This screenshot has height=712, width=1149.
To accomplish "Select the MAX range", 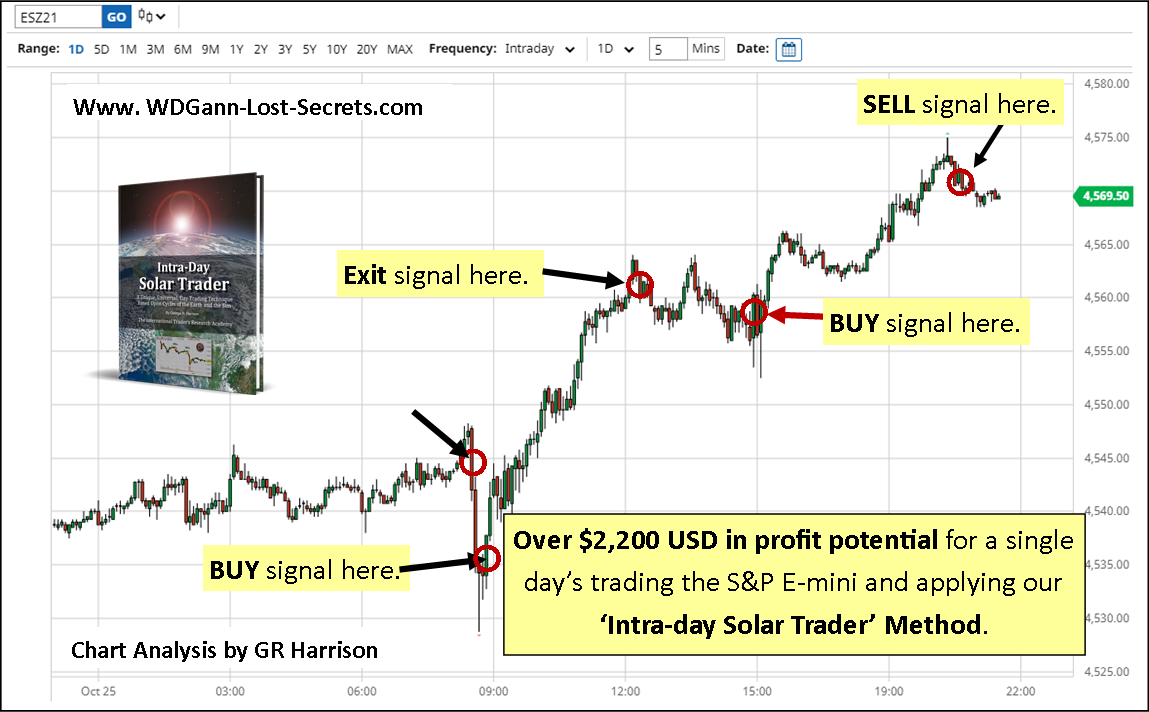I will point(399,49).
